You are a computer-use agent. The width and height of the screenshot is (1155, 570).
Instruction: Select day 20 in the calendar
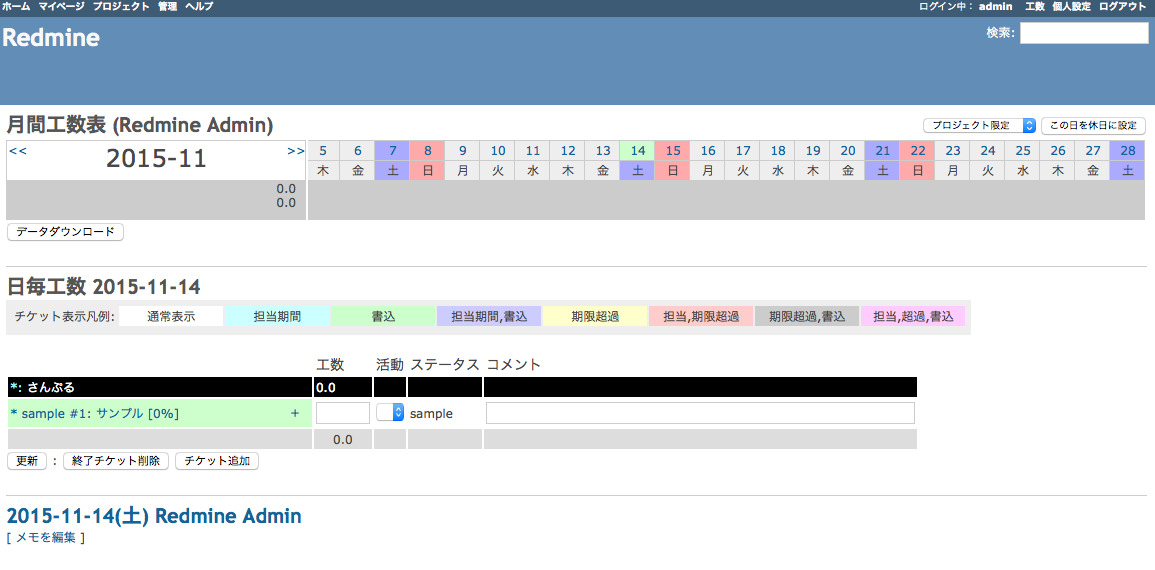coord(848,151)
